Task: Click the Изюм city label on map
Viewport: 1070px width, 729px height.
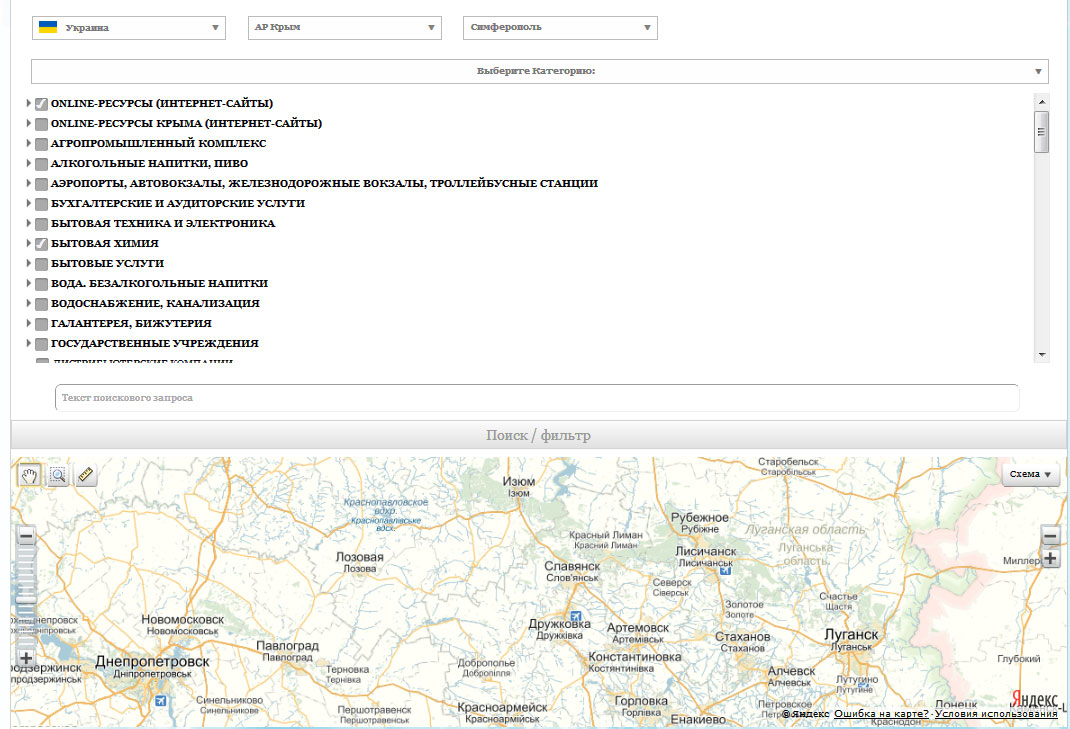Action: (x=519, y=481)
